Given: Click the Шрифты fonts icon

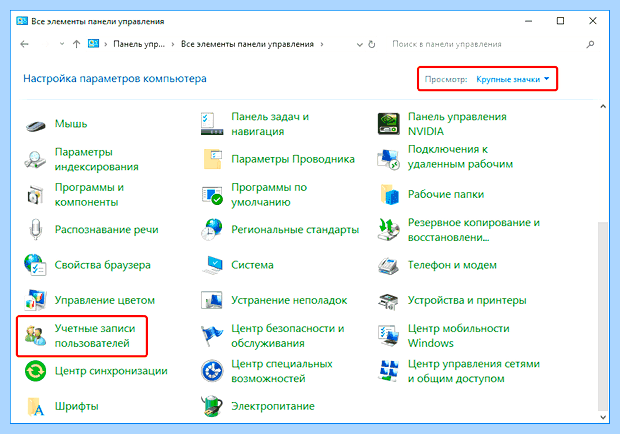Looking at the screenshot, I should click(36, 406).
